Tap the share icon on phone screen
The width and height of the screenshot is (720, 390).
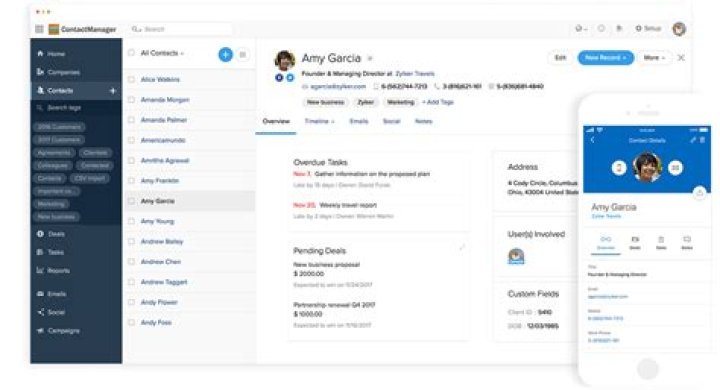699,193
